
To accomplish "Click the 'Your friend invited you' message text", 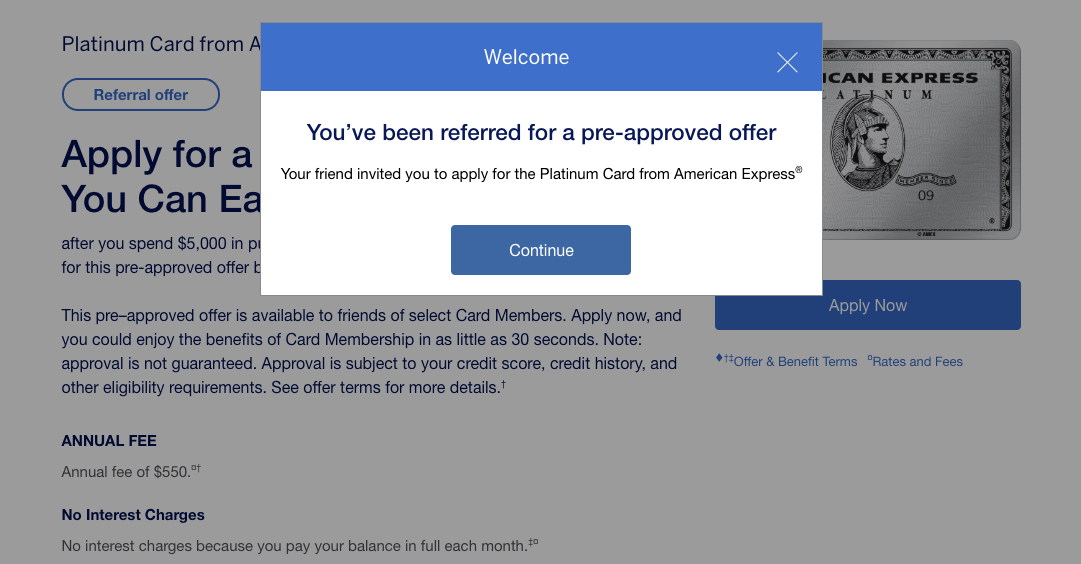I will pyautogui.click(x=541, y=174).
